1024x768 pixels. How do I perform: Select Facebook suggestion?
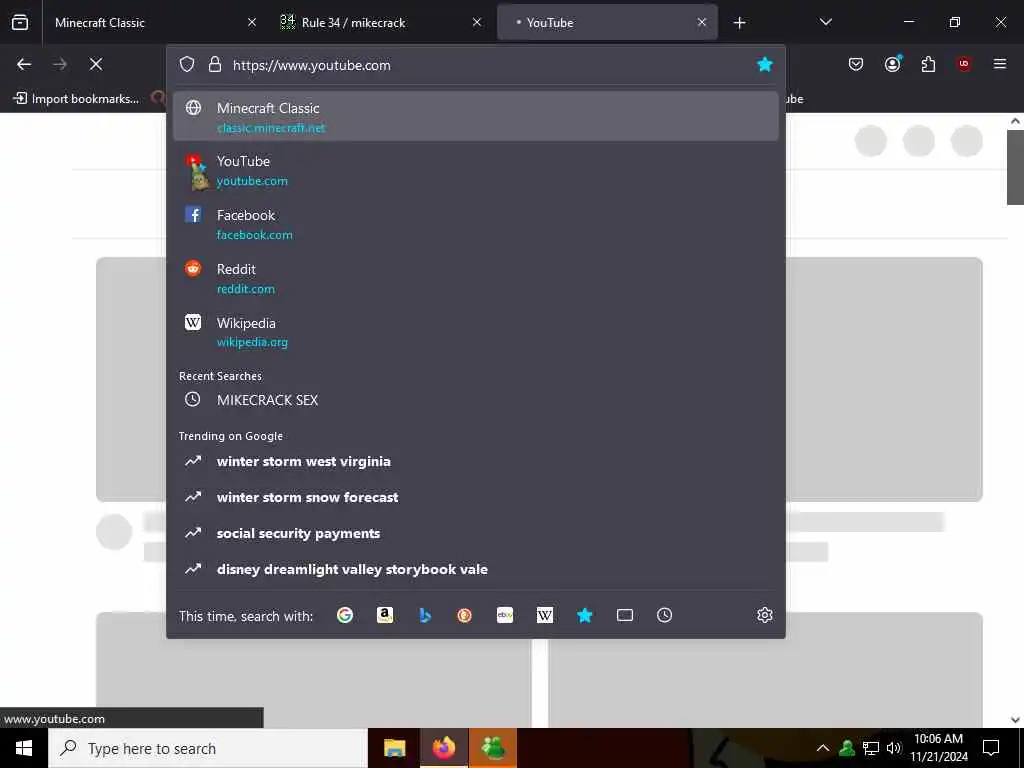click(x=475, y=224)
